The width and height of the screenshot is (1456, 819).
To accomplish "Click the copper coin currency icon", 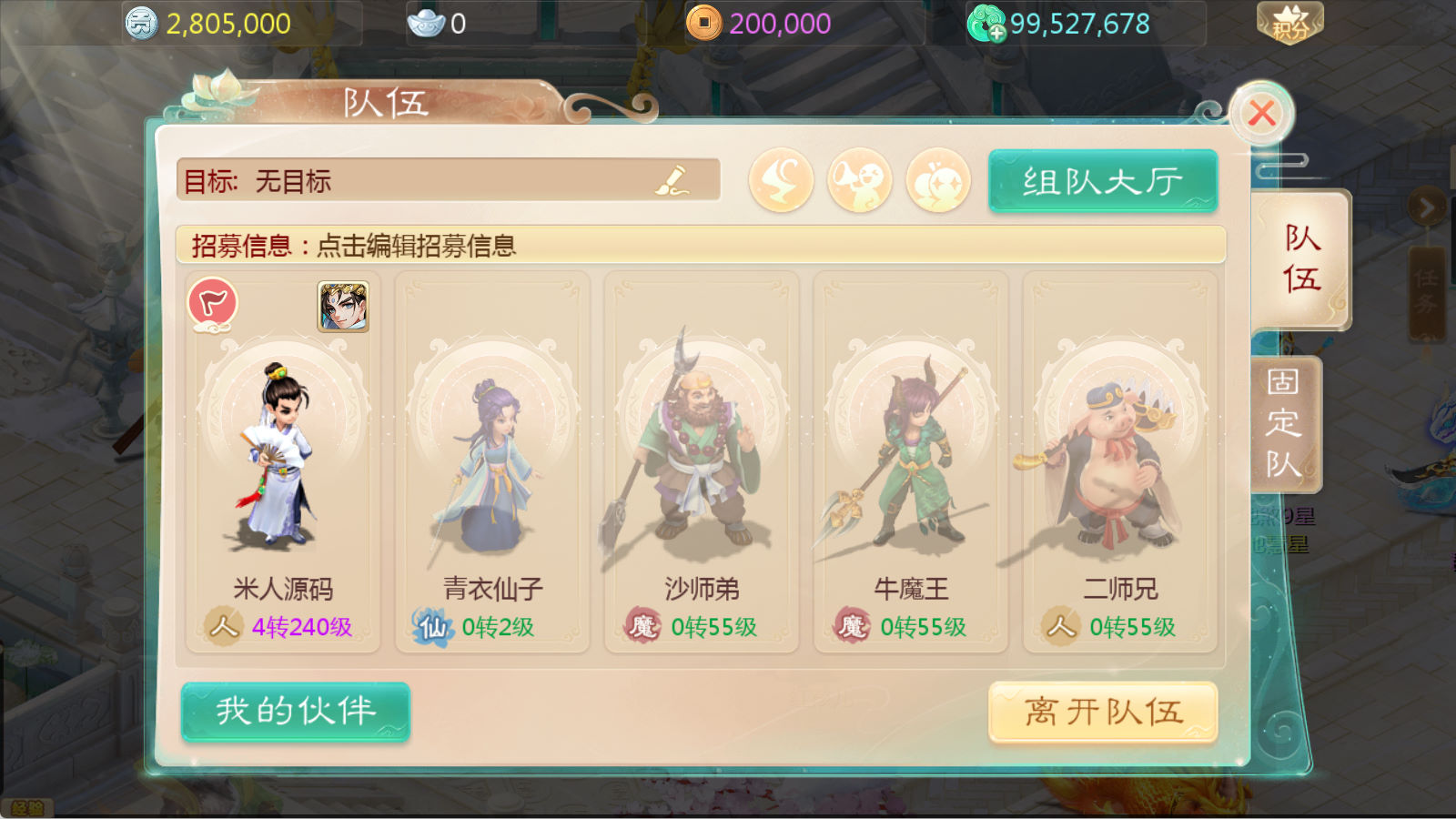I will pos(703,23).
